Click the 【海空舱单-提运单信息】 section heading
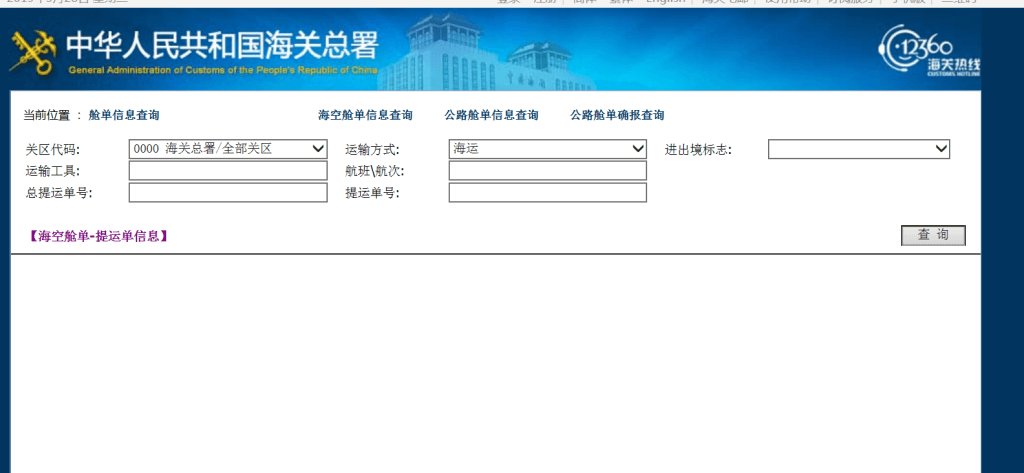Viewport: 1024px width, 473px height. [98, 237]
